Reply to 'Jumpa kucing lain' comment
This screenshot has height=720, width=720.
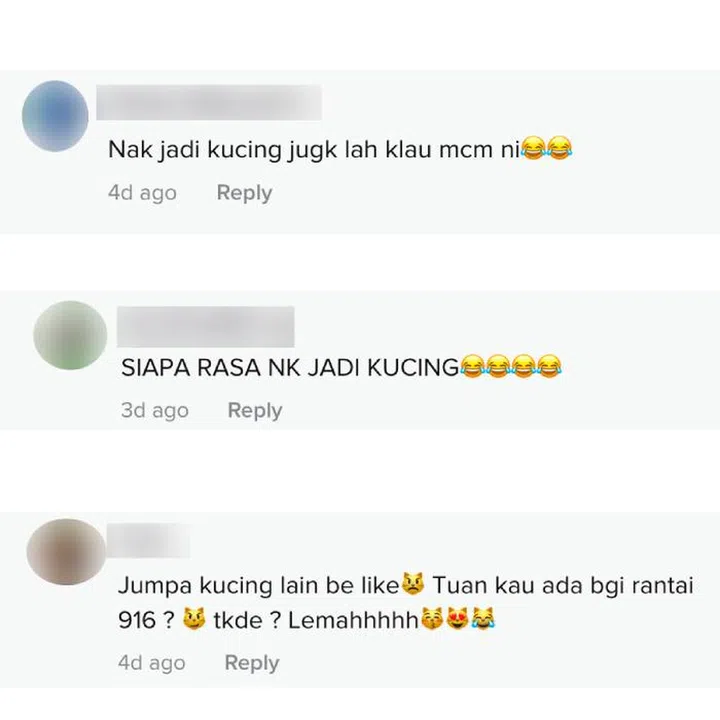pyautogui.click(x=252, y=663)
